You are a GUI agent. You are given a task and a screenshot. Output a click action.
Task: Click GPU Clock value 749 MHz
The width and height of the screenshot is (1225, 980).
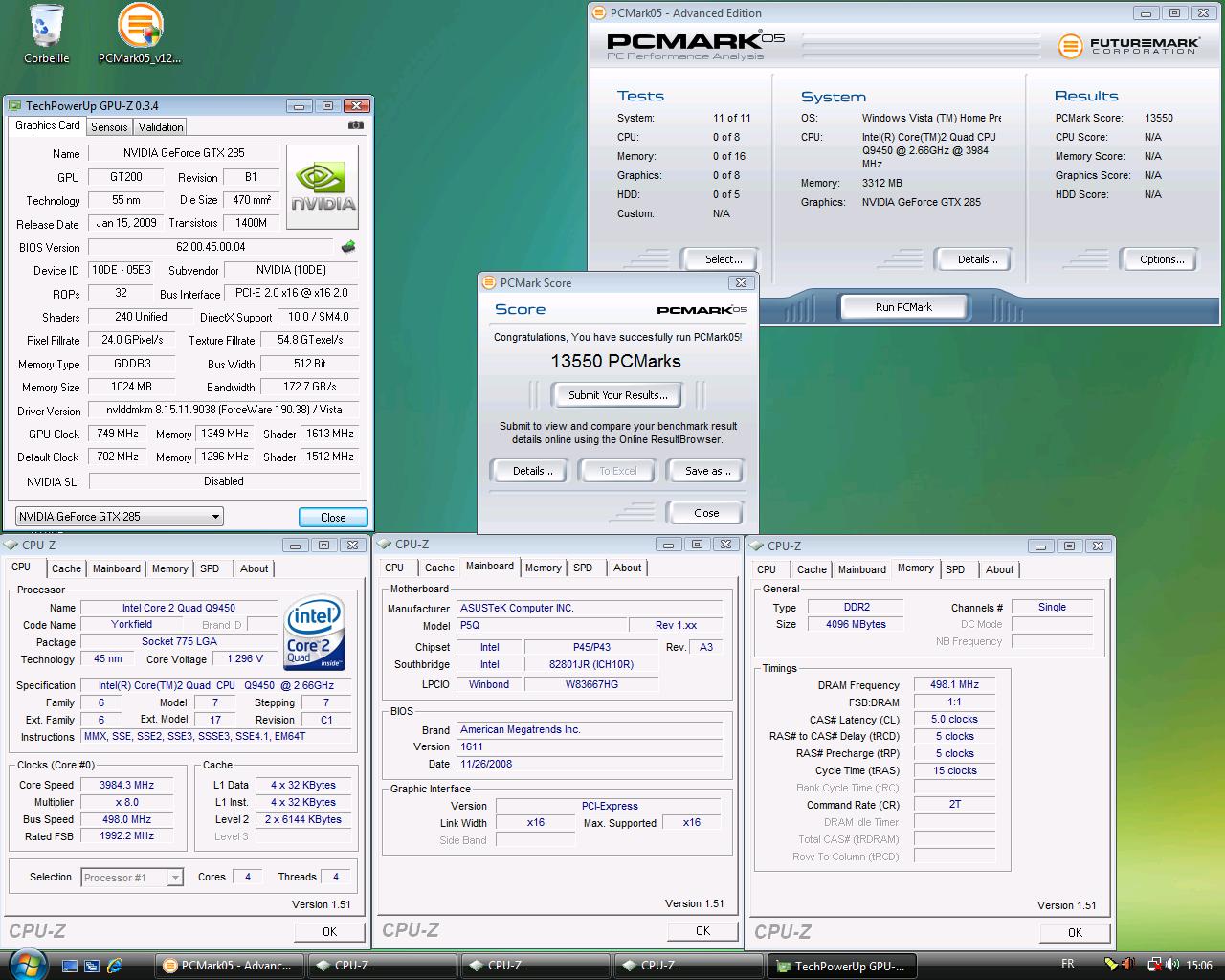coord(119,434)
